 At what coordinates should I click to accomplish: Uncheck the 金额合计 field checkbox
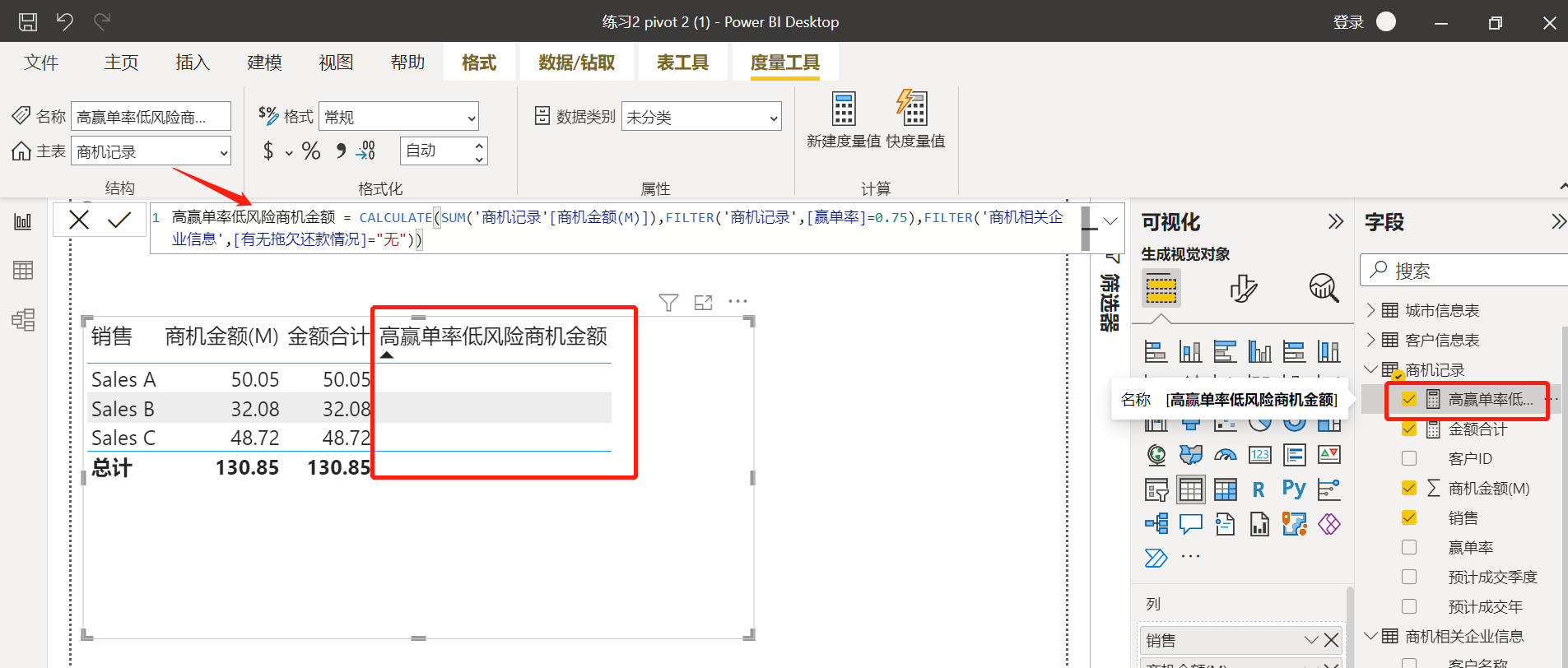[x=1409, y=429]
